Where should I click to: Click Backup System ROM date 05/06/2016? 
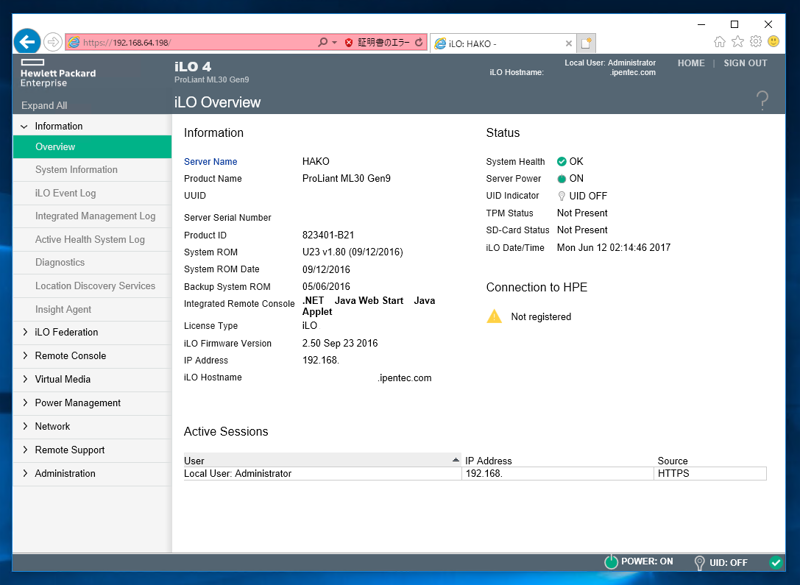[326, 287]
